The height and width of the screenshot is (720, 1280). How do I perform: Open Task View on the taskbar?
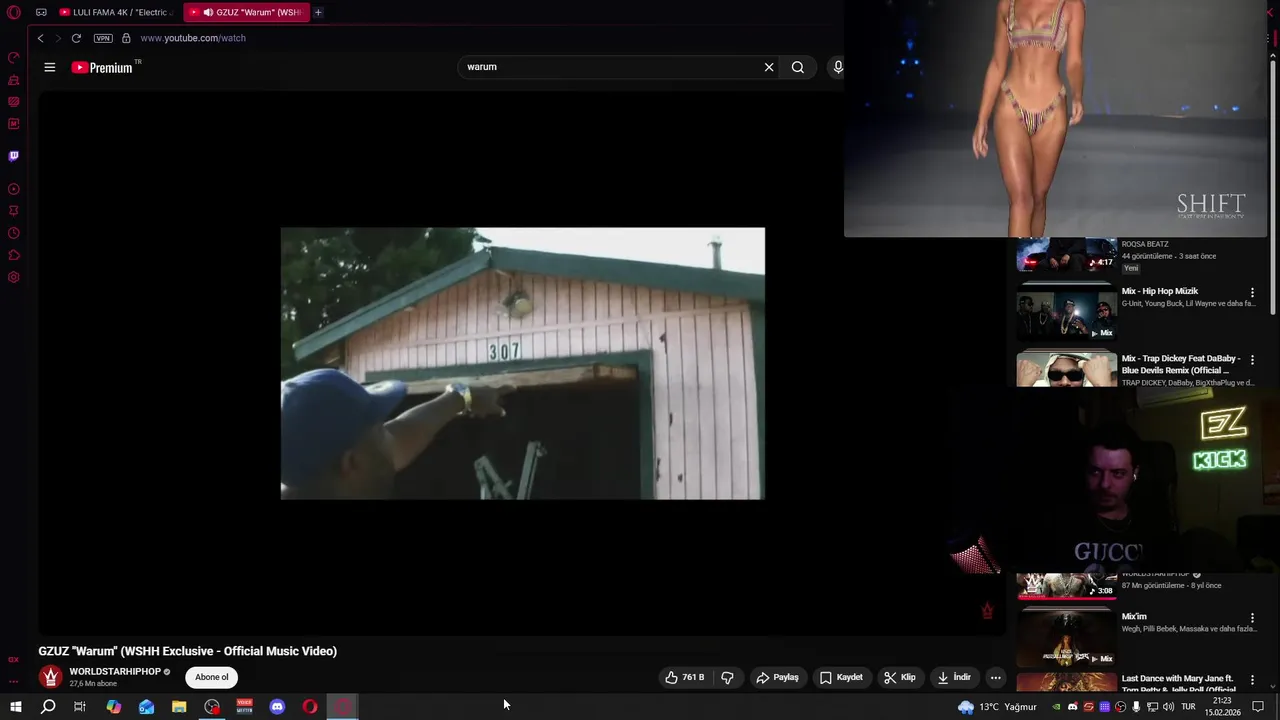coord(80,707)
